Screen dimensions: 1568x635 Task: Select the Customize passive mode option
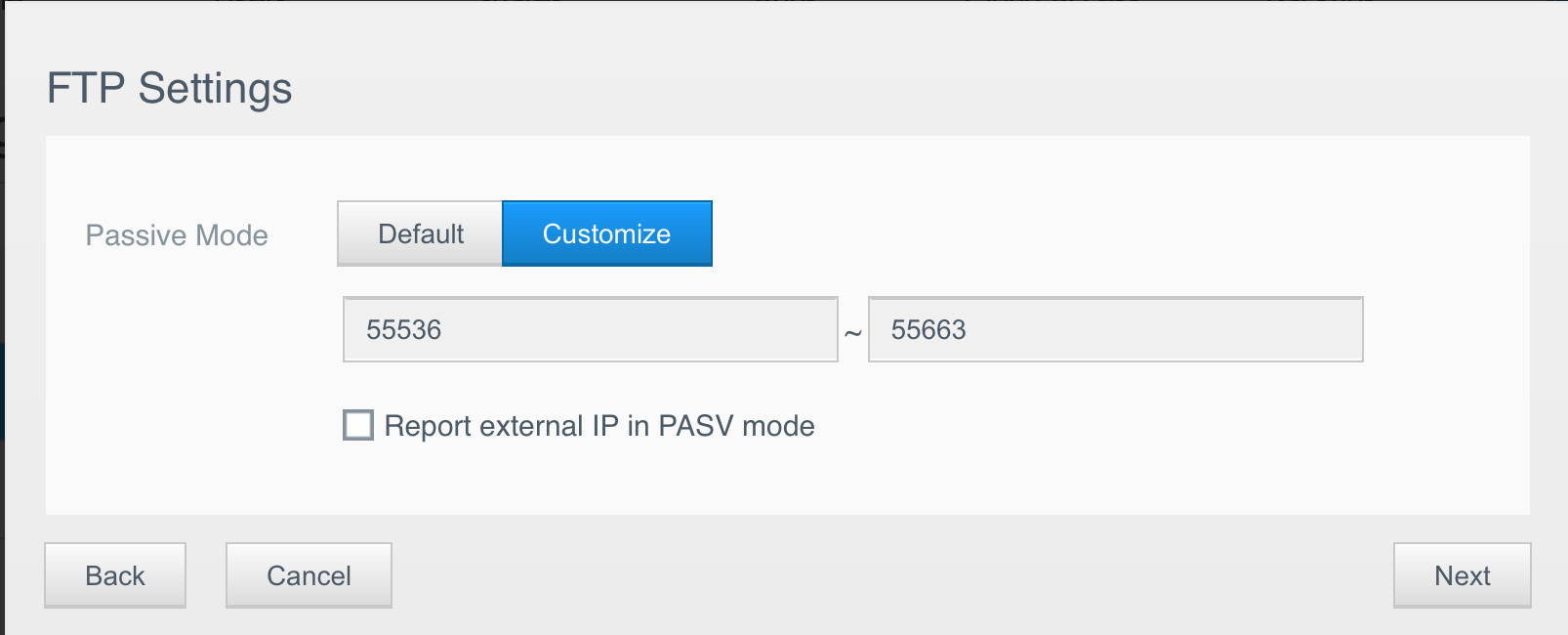pyautogui.click(x=606, y=233)
